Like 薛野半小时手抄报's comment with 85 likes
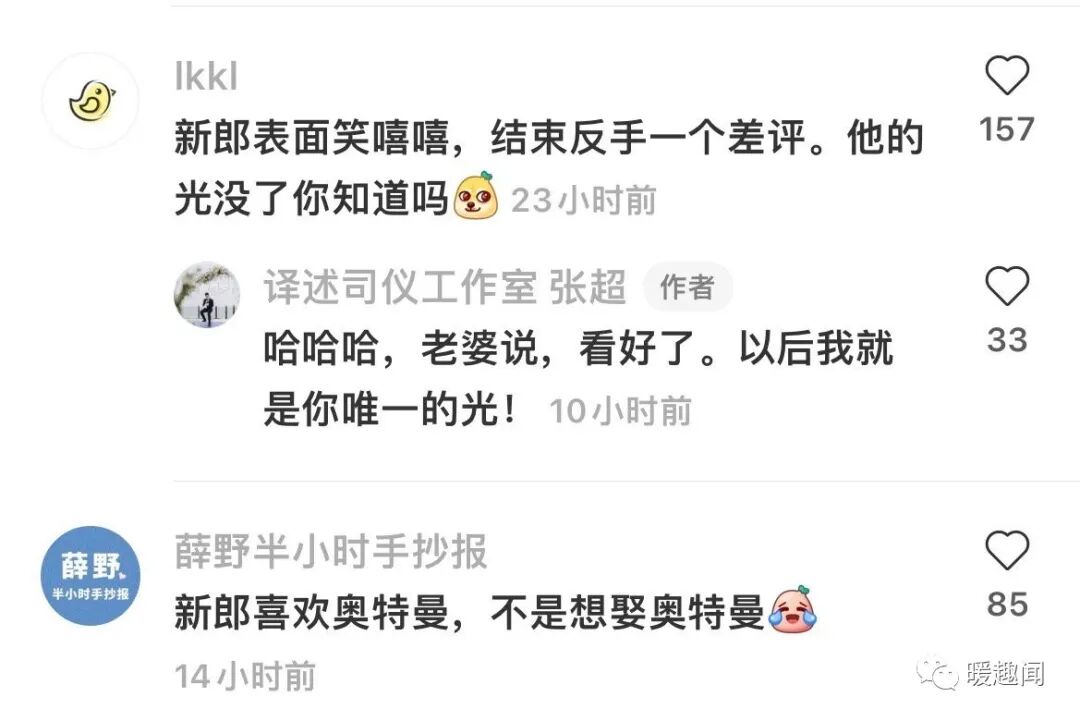Screen dimensions: 1080x721 (x=1007, y=550)
